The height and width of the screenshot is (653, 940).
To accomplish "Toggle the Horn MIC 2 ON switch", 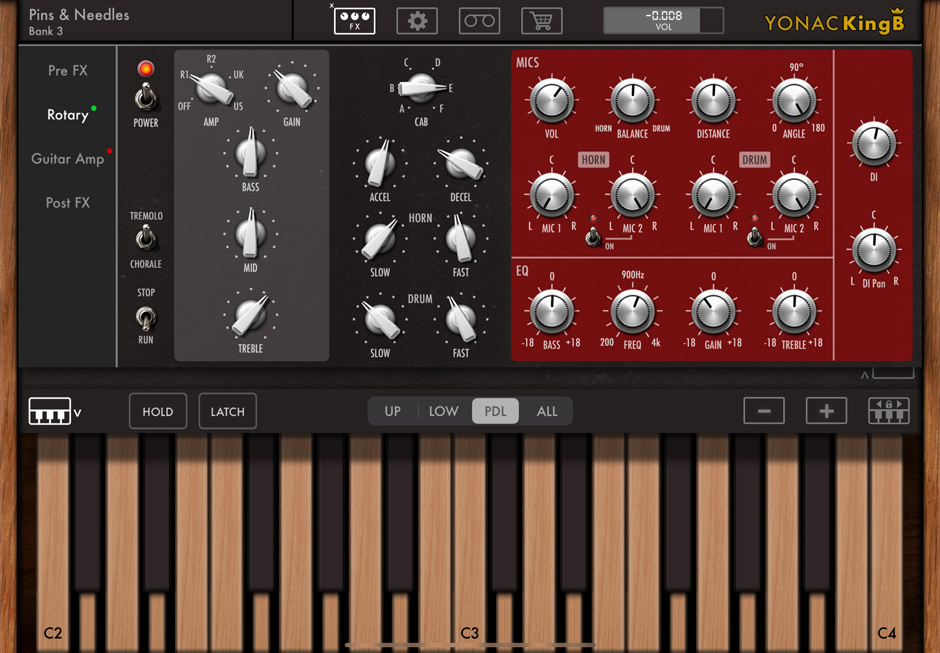I will (x=593, y=236).
